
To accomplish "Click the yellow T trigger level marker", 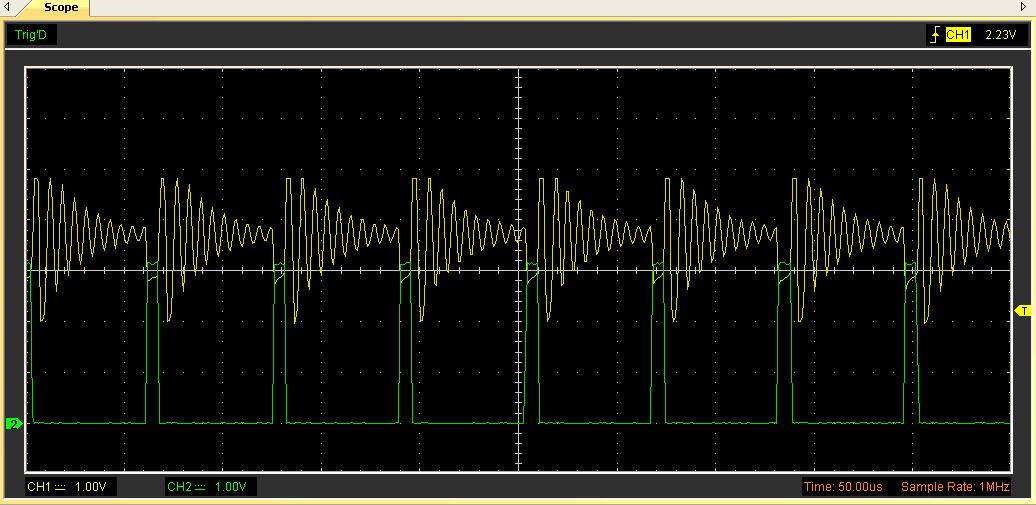I will tap(1023, 310).
